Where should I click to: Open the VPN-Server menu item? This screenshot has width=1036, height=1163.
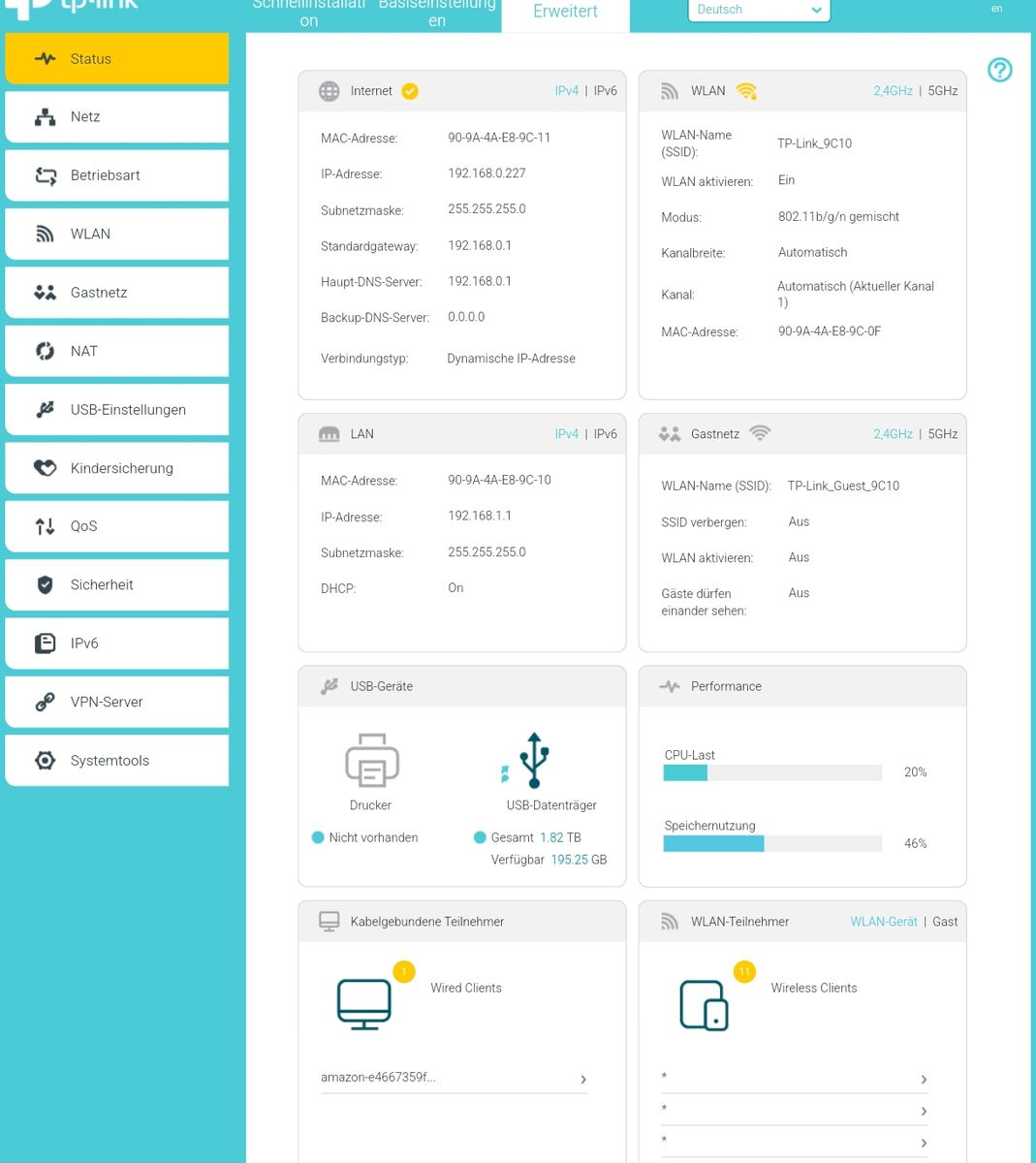pyautogui.click(x=117, y=702)
